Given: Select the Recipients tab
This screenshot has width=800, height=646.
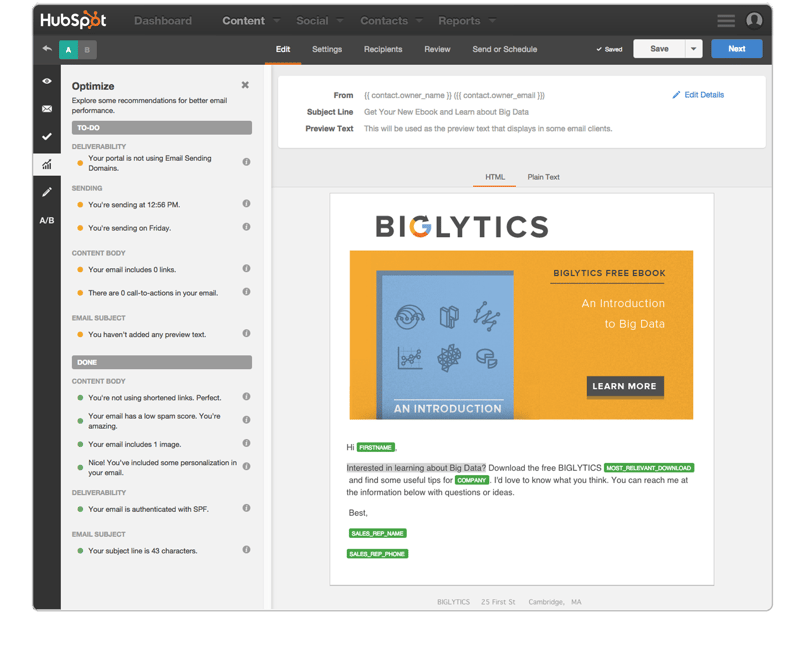Looking at the screenshot, I should tap(383, 49).
